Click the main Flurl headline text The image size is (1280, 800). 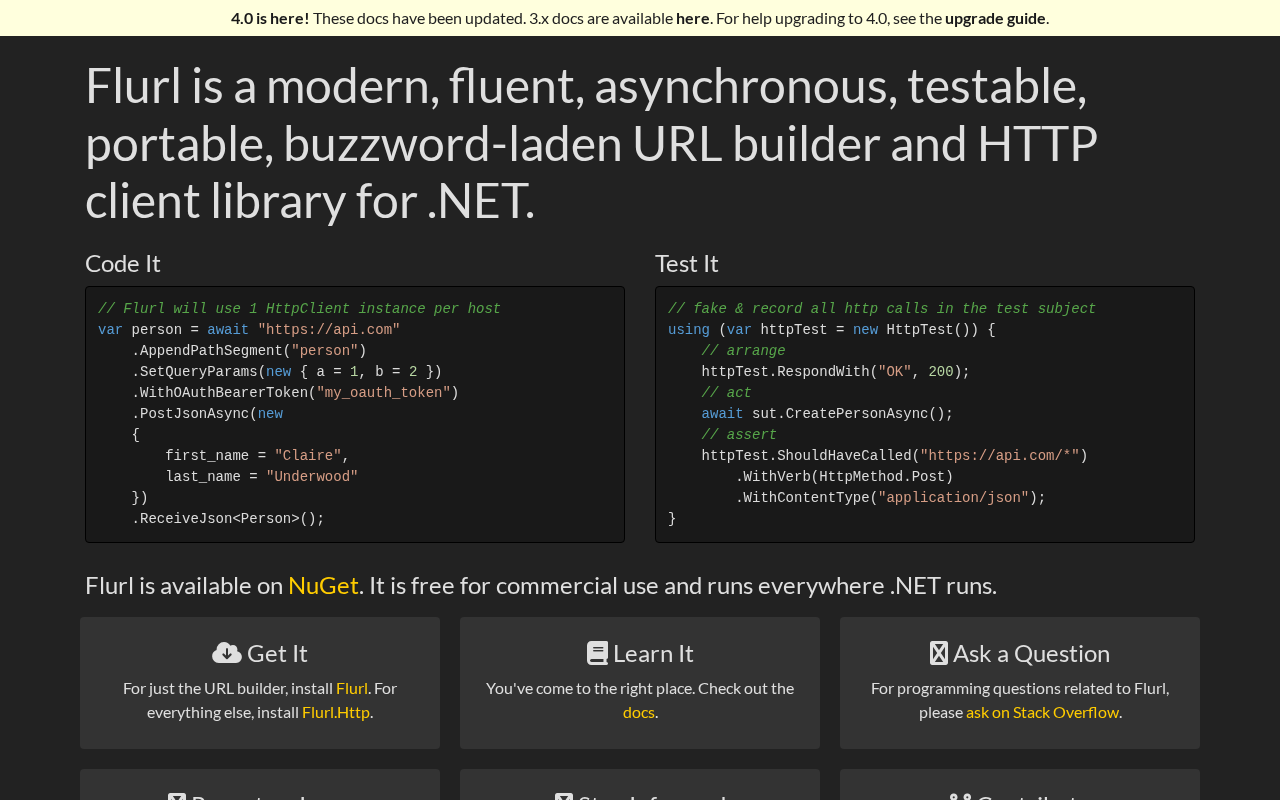591,142
